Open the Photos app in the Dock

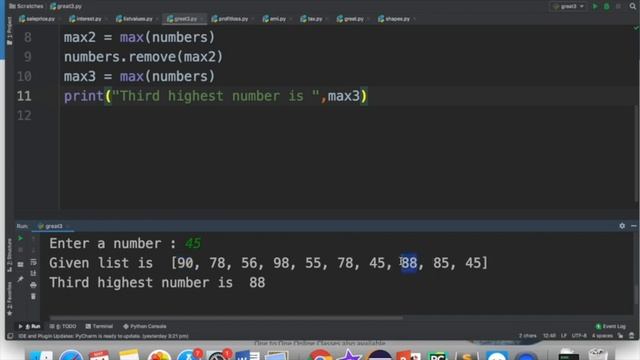(159, 356)
